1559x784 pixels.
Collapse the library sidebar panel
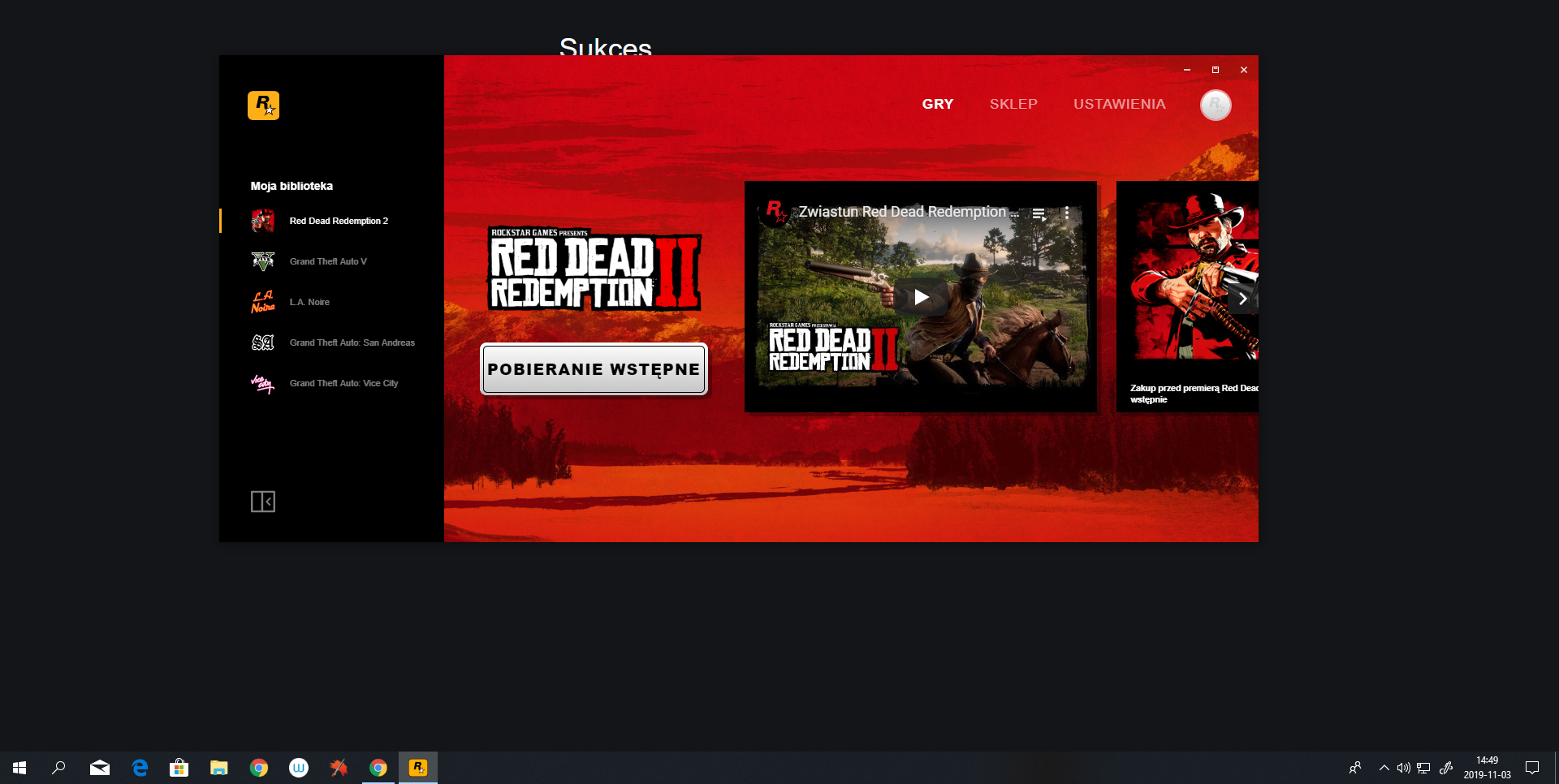tap(263, 502)
